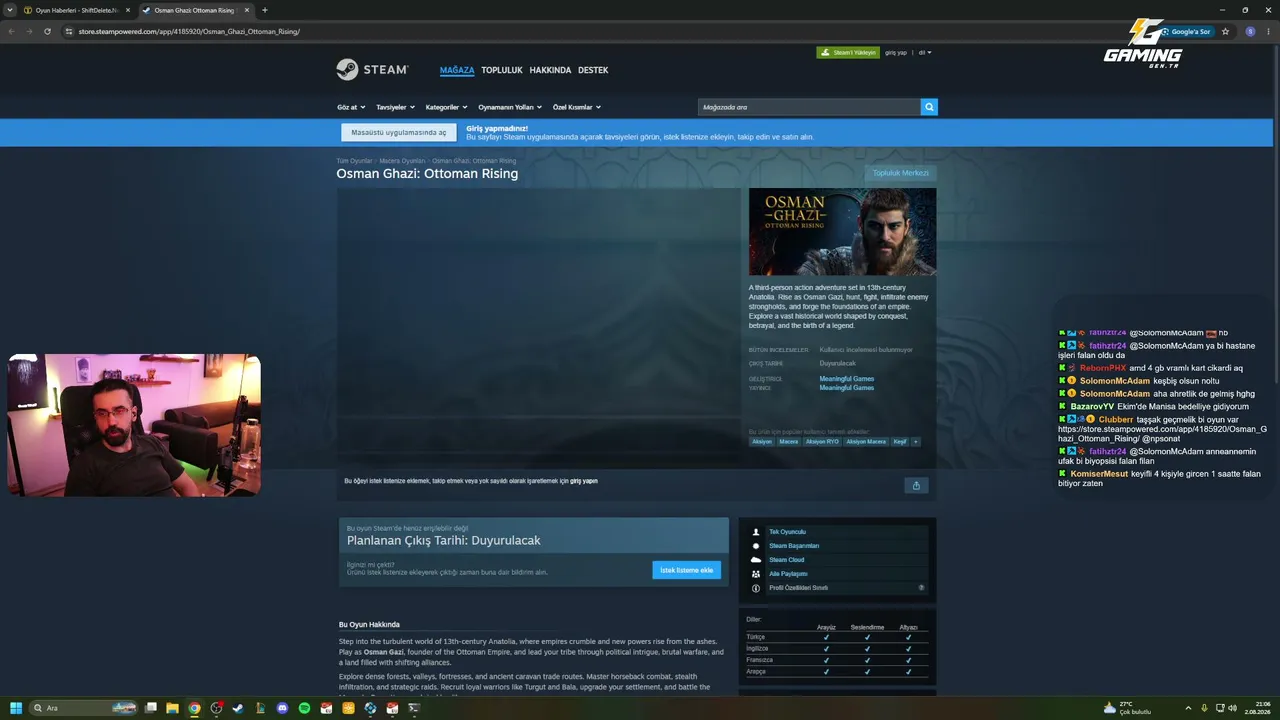The image size is (1280, 720).
Task: Open a new browser tab
Action: coord(264,10)
